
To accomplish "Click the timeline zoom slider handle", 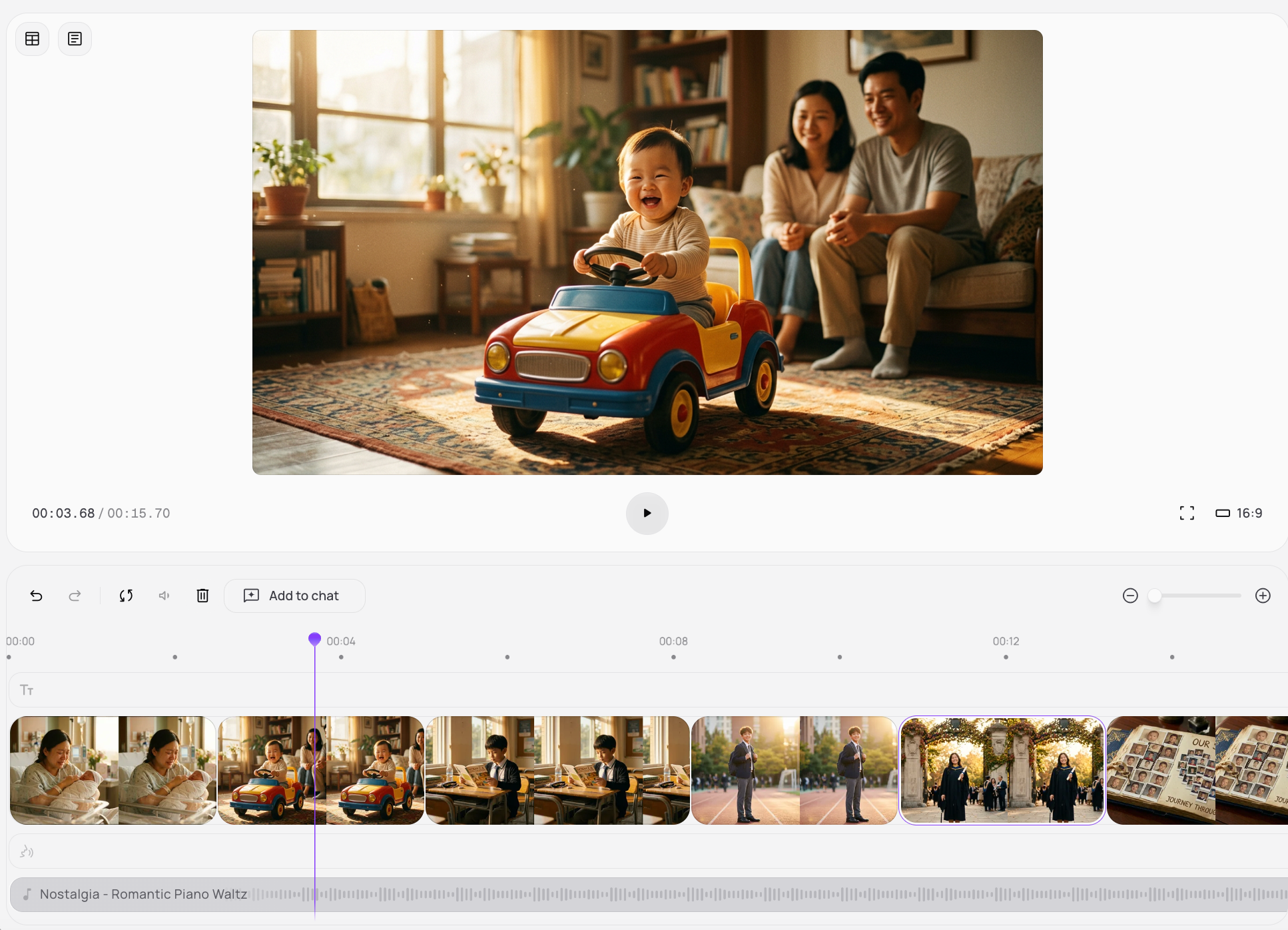I will (1155, 596).
